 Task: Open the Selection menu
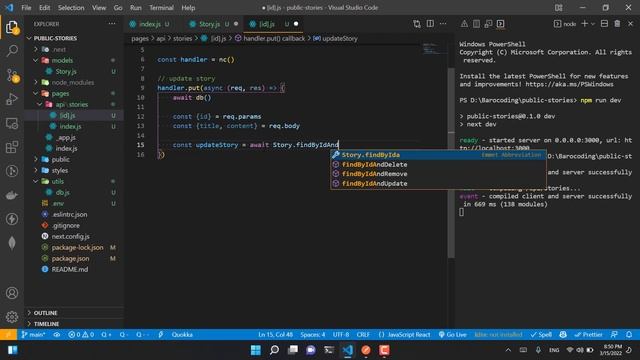click(x=71, y=8)
